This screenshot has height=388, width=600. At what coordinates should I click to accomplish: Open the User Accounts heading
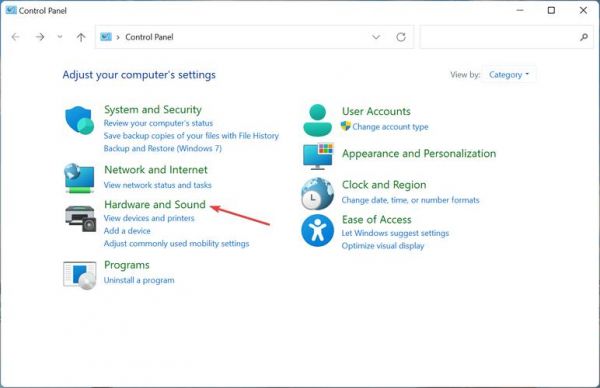click(x=376, y=111)
